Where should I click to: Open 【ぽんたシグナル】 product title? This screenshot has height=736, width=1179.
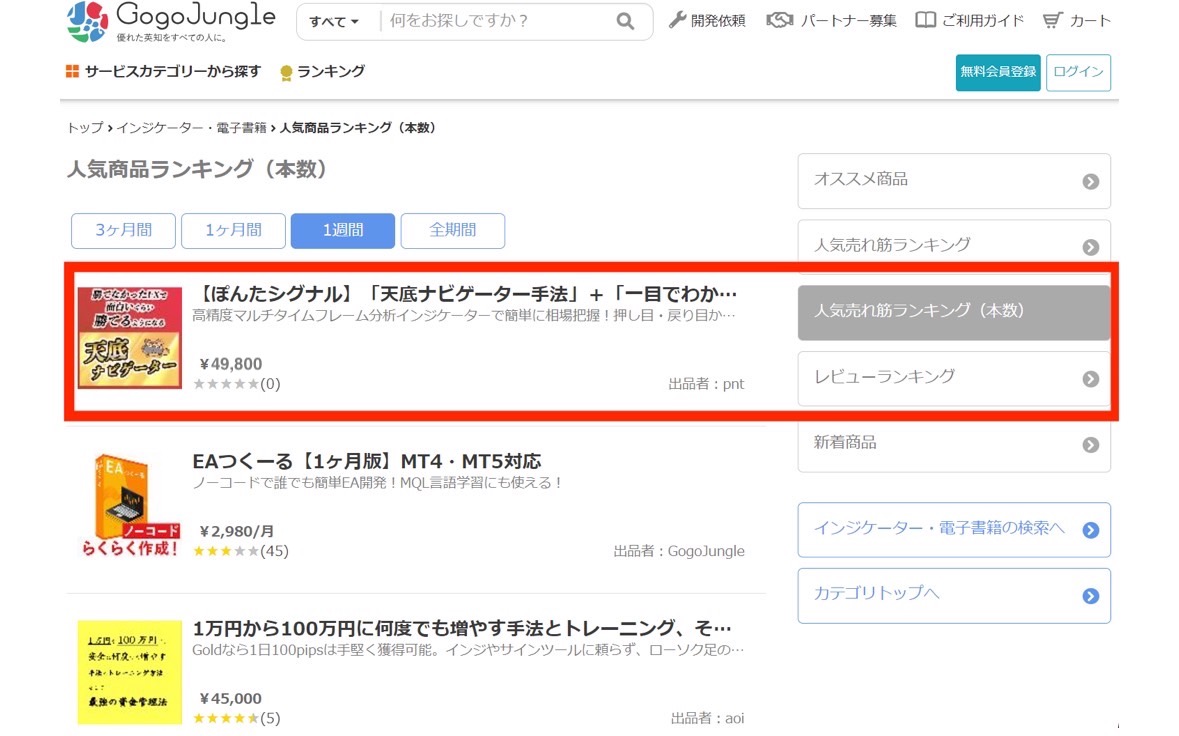point(465,293)
